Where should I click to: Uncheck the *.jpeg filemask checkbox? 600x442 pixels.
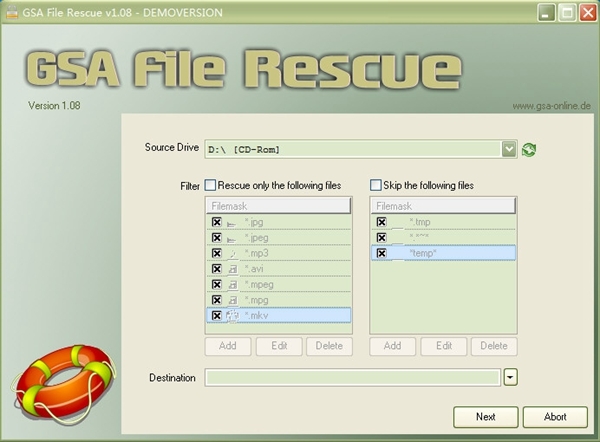click(217, 238)
